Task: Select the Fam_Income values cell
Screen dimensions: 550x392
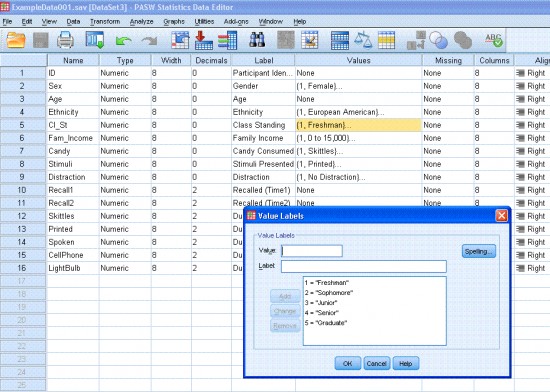Action: [x=358, y=138]
